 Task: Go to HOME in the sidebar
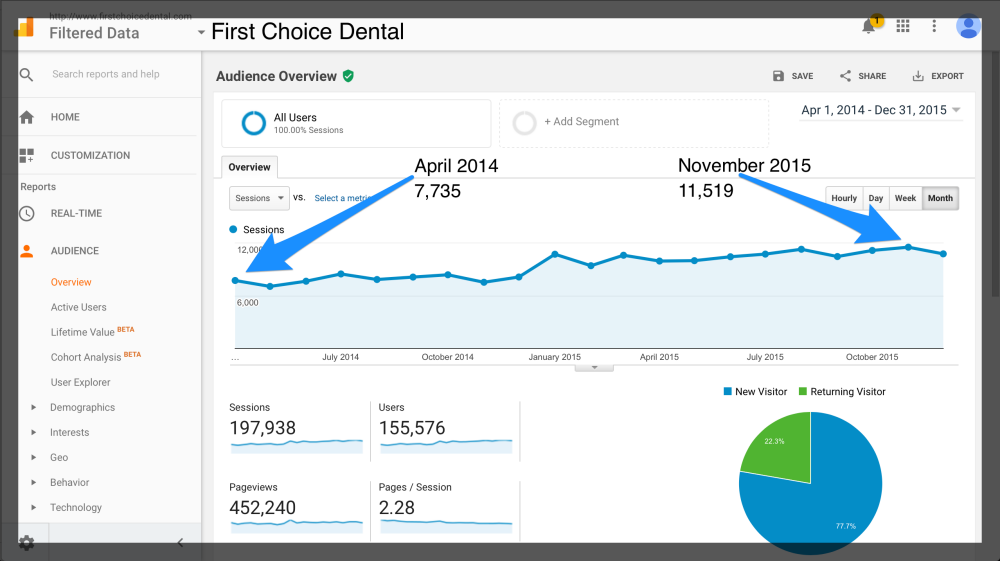[65, 117]
